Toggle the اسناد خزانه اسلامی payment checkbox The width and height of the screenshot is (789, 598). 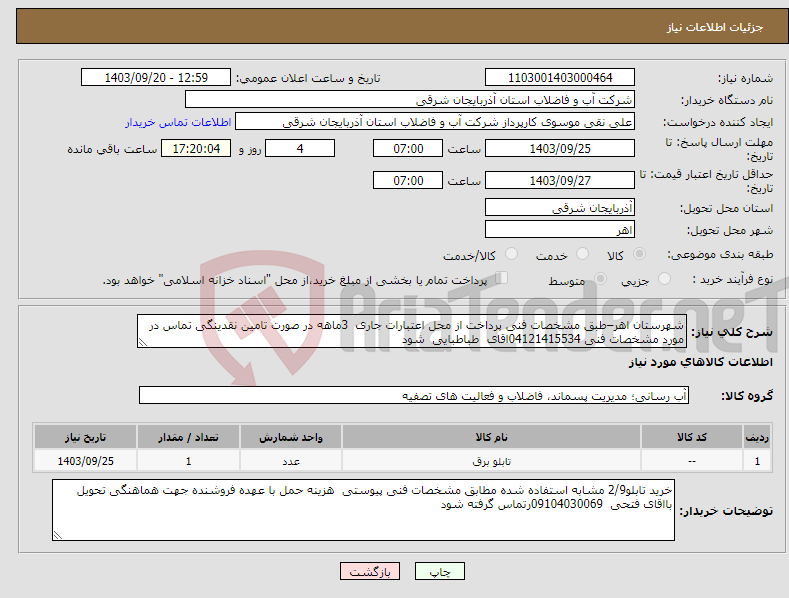point(502,278)
